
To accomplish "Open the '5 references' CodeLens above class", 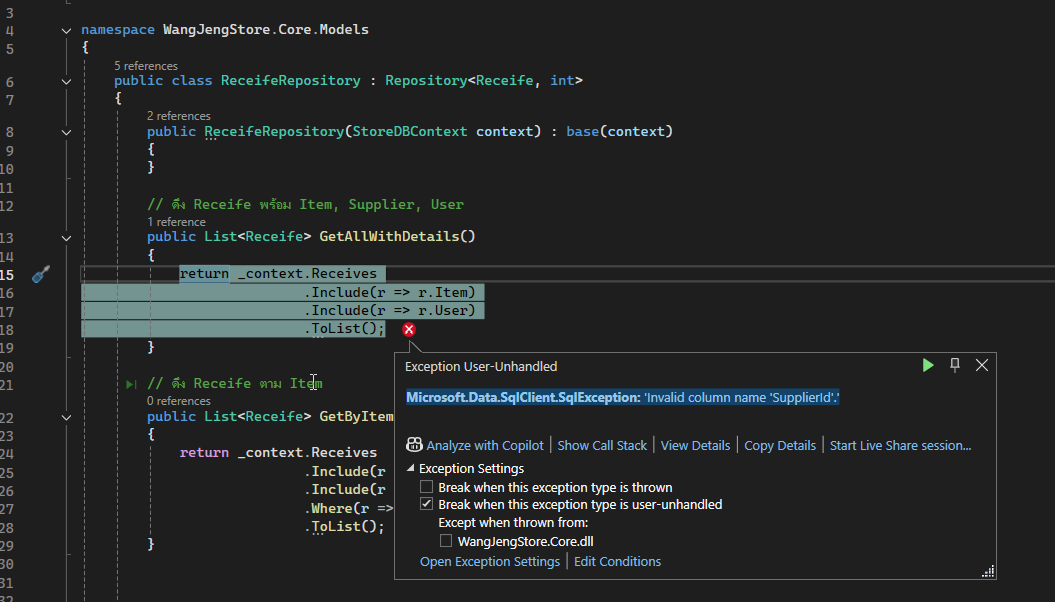I will click(x=145, y=66).
